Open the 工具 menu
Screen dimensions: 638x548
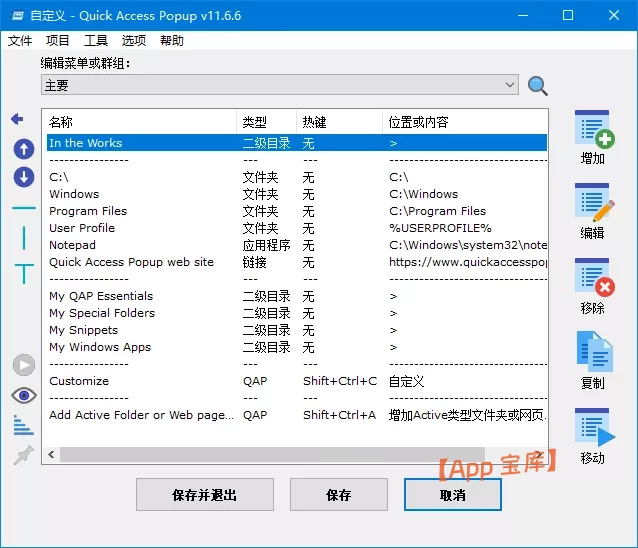96,41
